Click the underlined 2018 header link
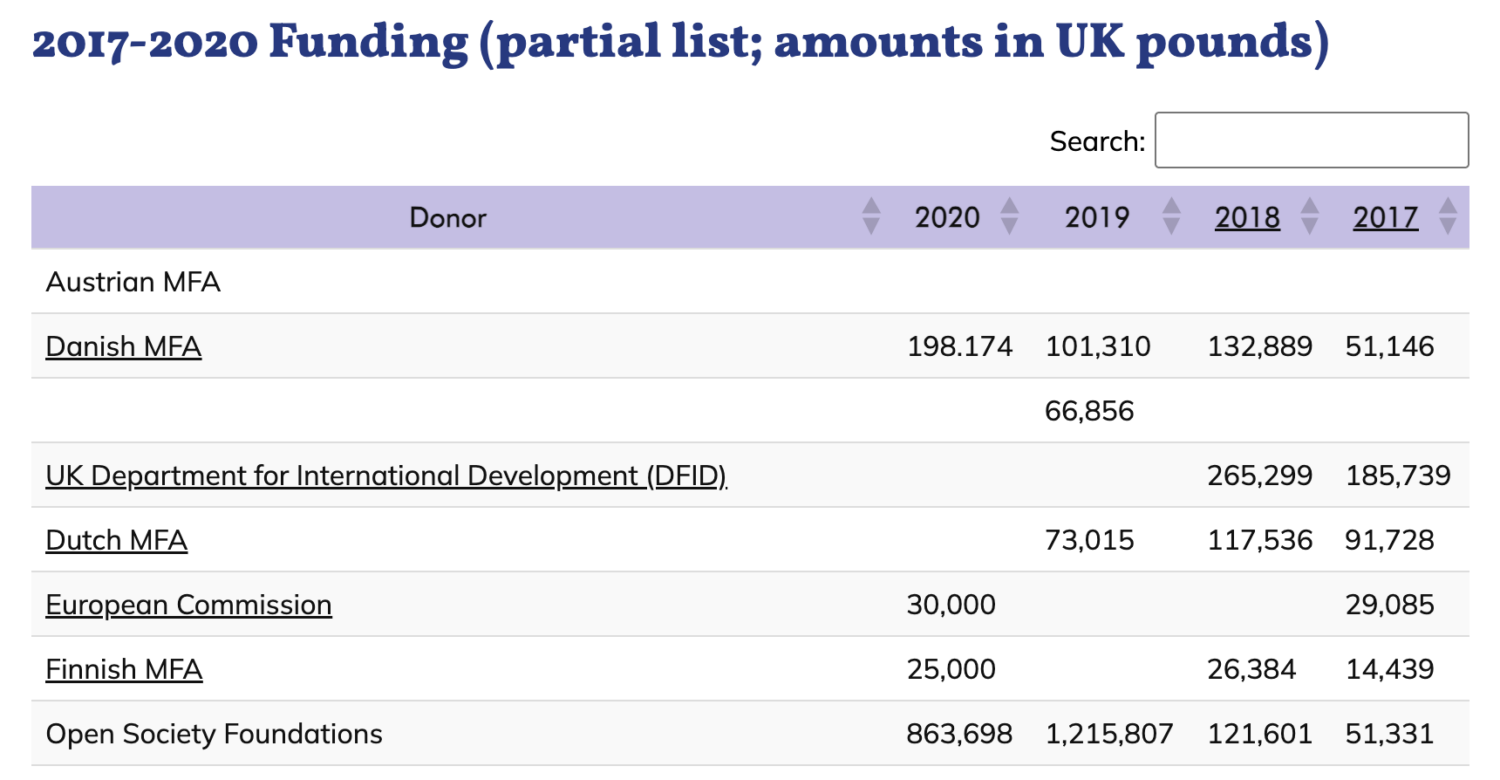Screen dimensions: 1500x780 point(1247,217)
